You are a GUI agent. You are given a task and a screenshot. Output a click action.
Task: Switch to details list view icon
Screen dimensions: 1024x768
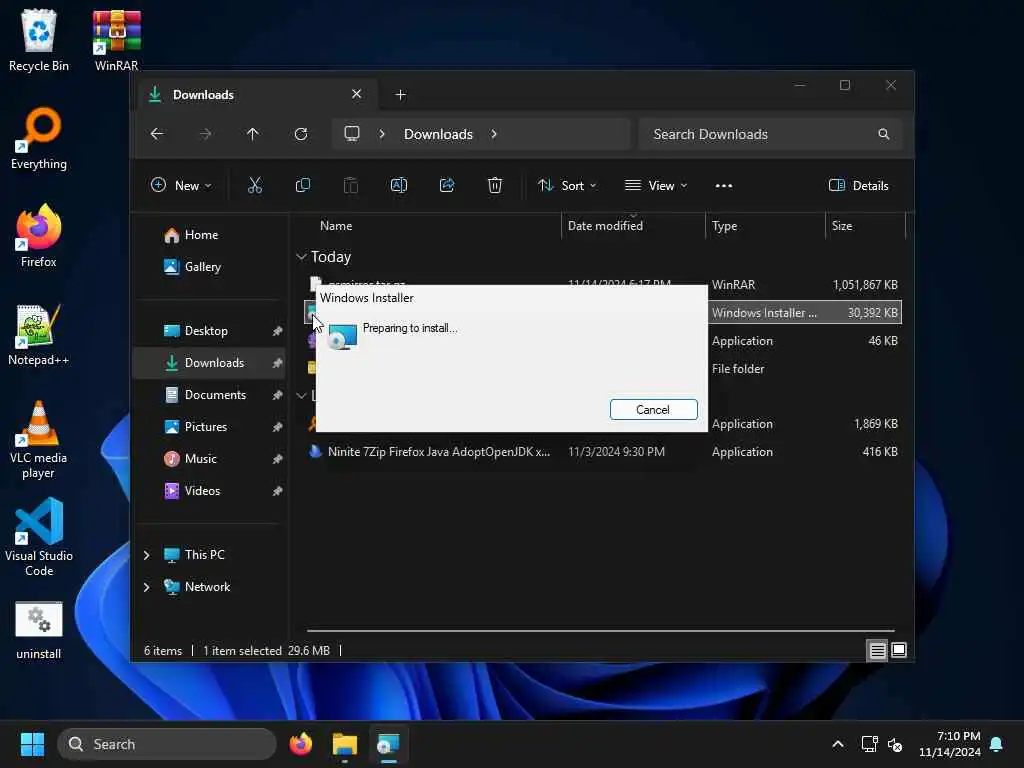tap(877, 650)
